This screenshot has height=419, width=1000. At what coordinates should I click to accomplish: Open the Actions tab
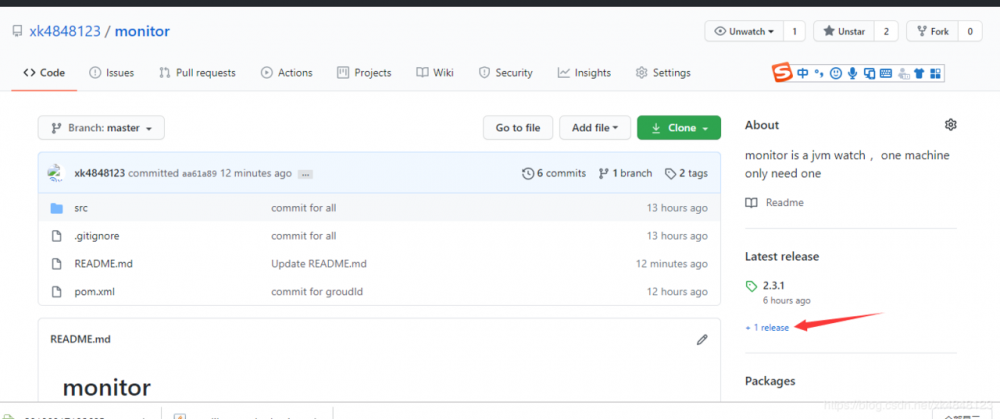(286, 73)
